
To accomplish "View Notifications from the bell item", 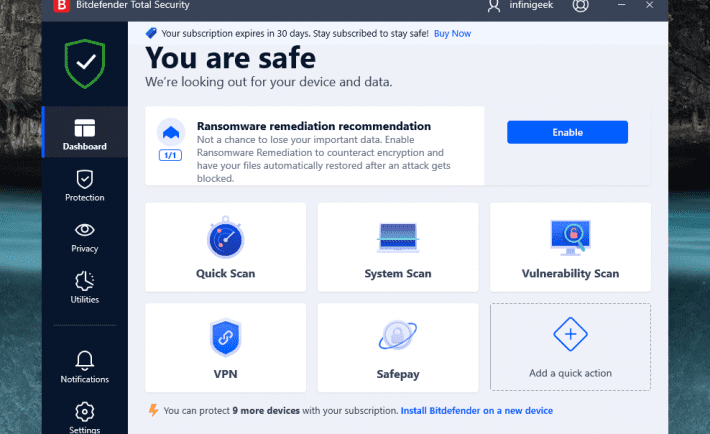I will click(85, 366).
